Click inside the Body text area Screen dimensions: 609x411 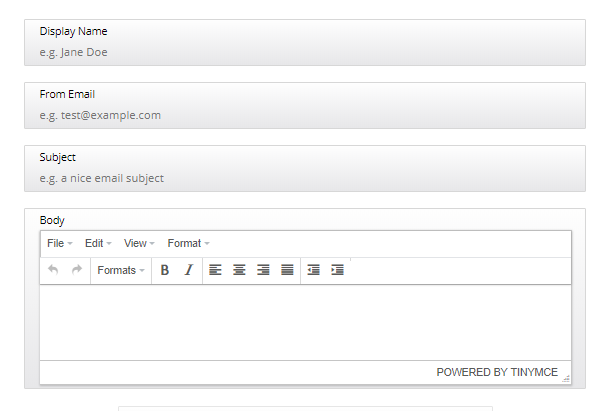point(305,322)
